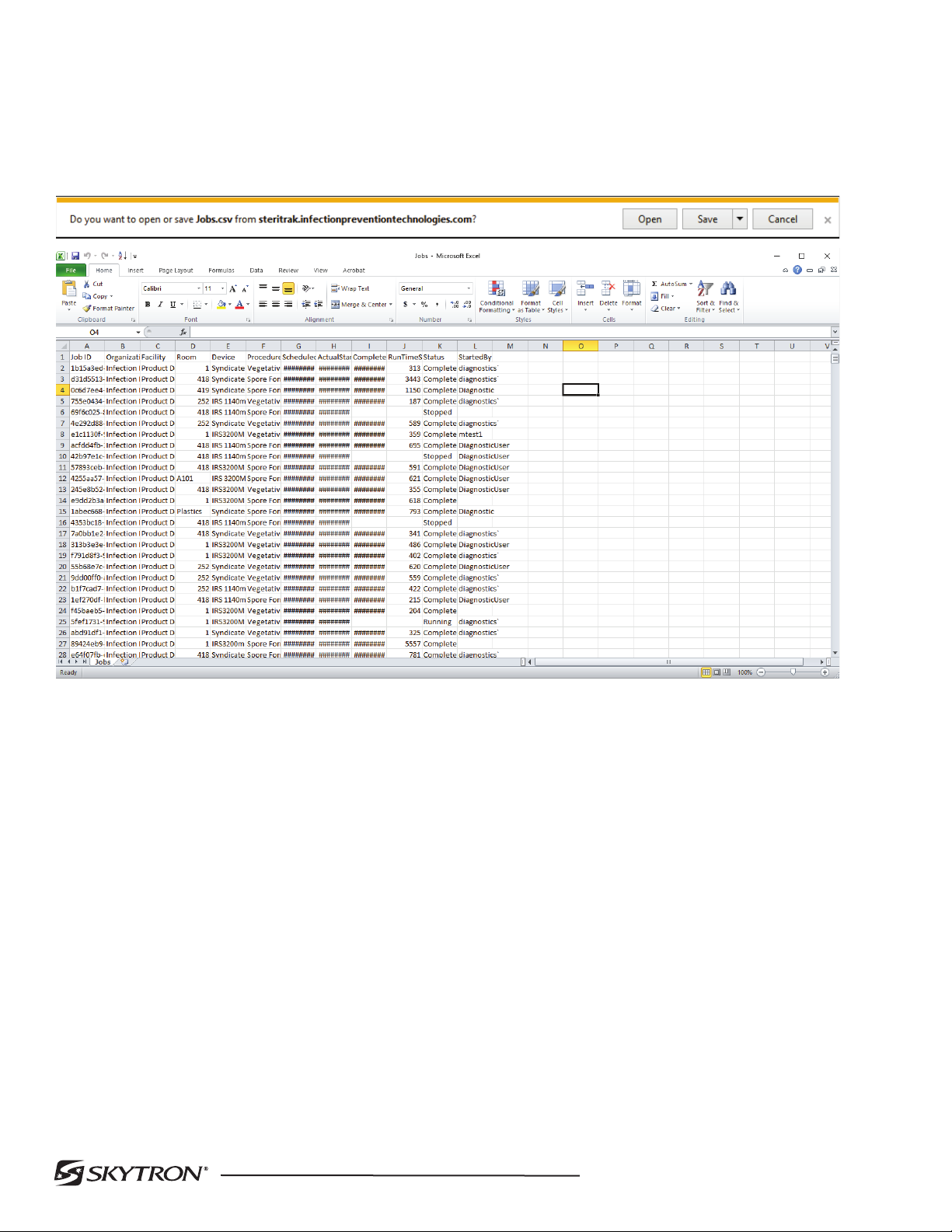Screen dimensions: 952x1232
Task: Apply the fill color bucket
Action: click(x=221, y=305)
